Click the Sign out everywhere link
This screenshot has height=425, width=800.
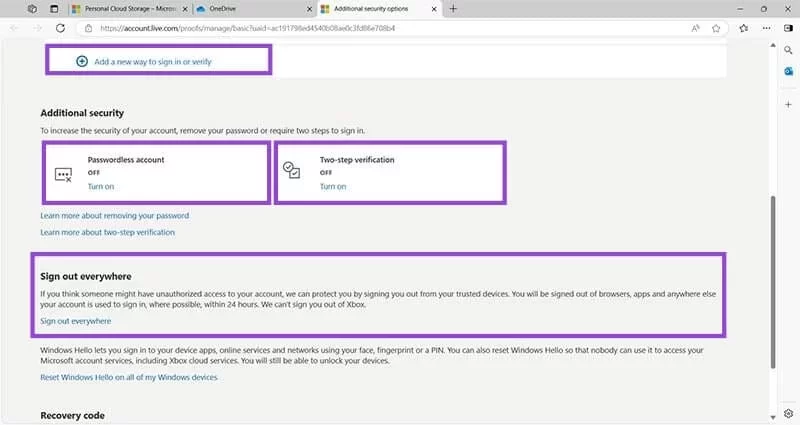click(76, 321)
